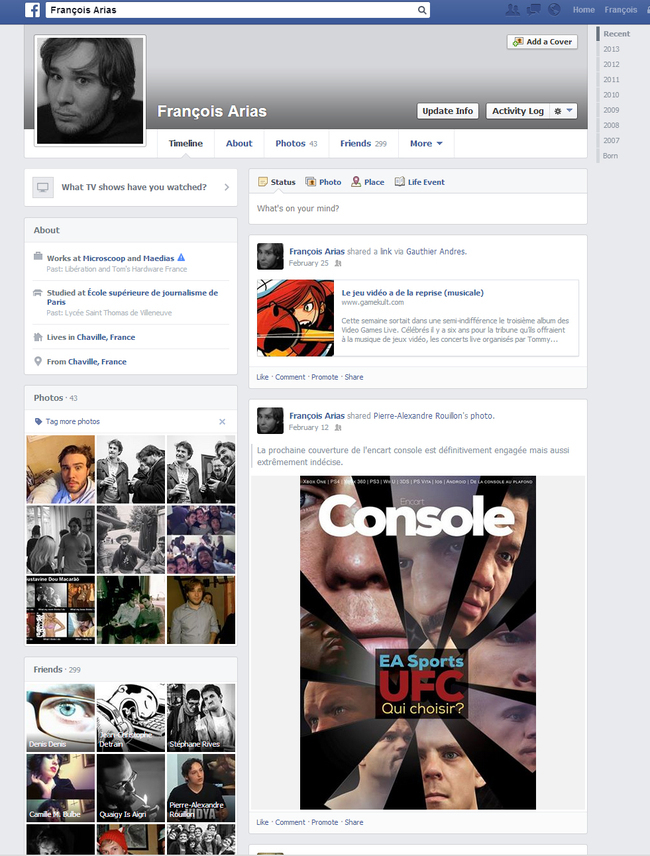Click the TV shows monitor icon
Screen dimensions: 650x856
(x=43, y=187)
